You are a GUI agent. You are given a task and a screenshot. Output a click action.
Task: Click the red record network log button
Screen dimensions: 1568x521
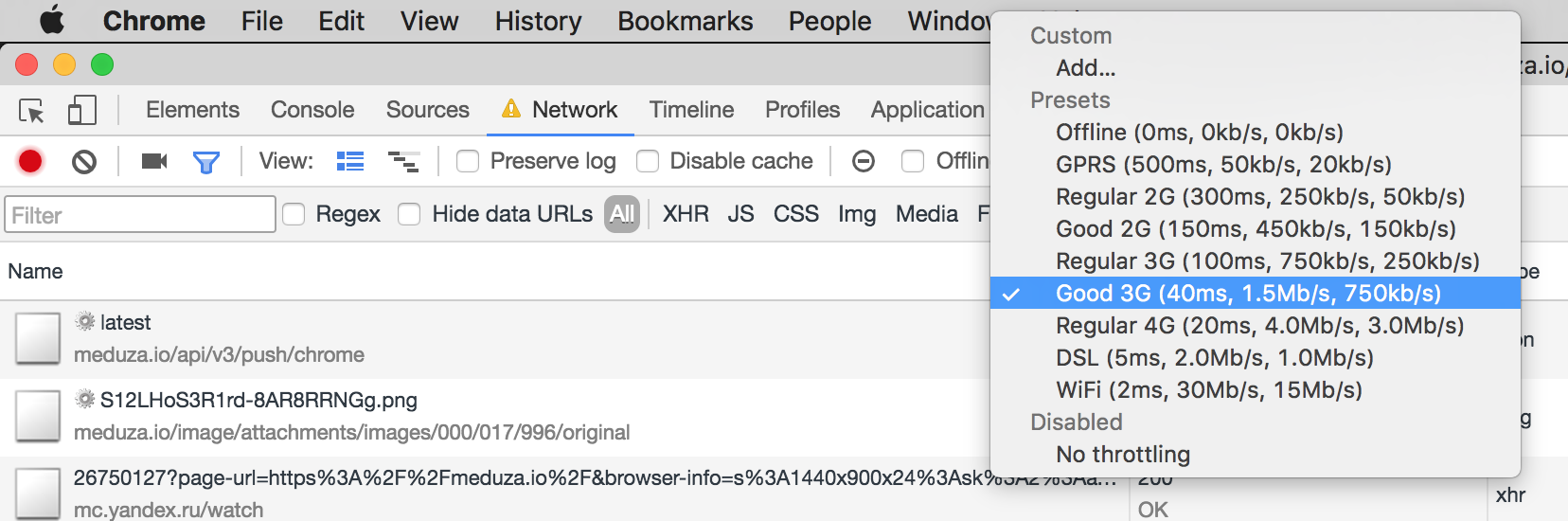[30, 162]
